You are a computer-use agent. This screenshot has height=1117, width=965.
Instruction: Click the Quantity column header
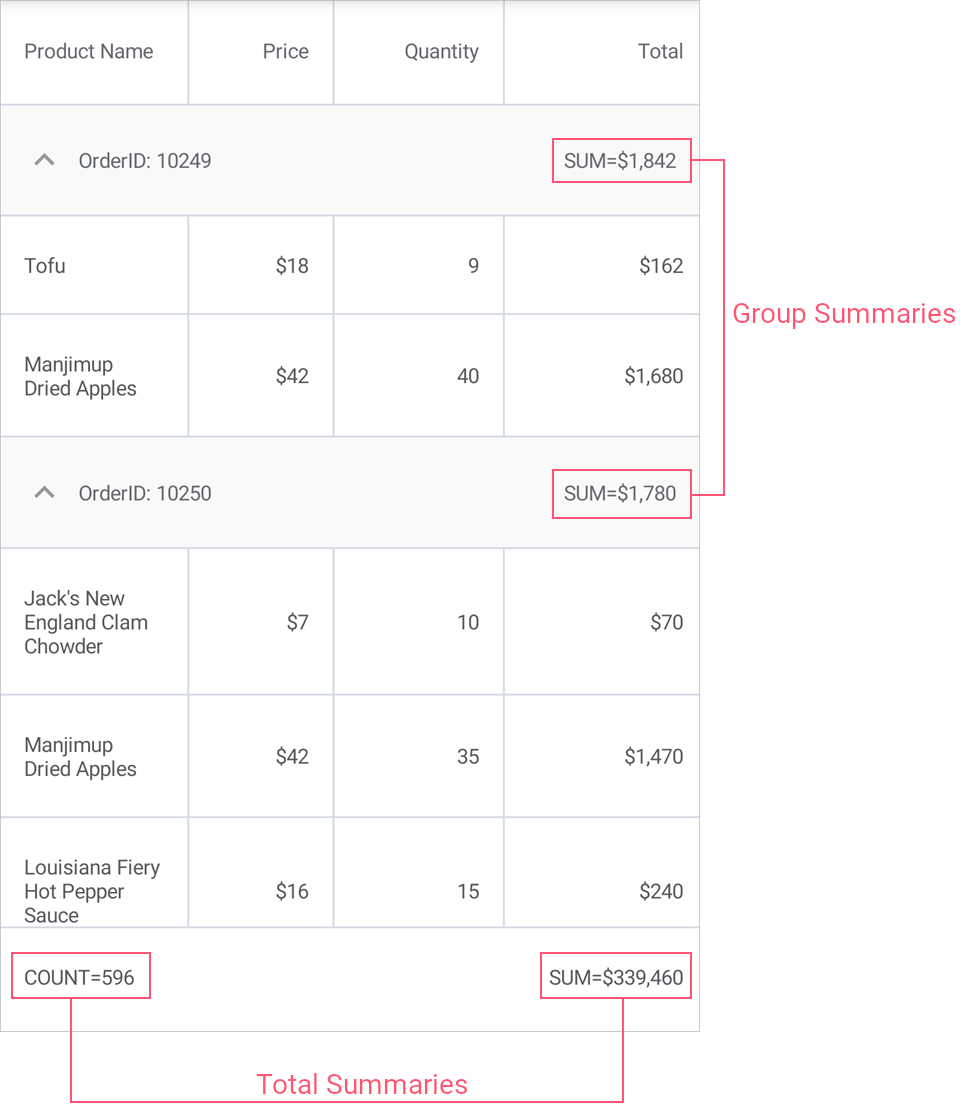coord(441,52)
